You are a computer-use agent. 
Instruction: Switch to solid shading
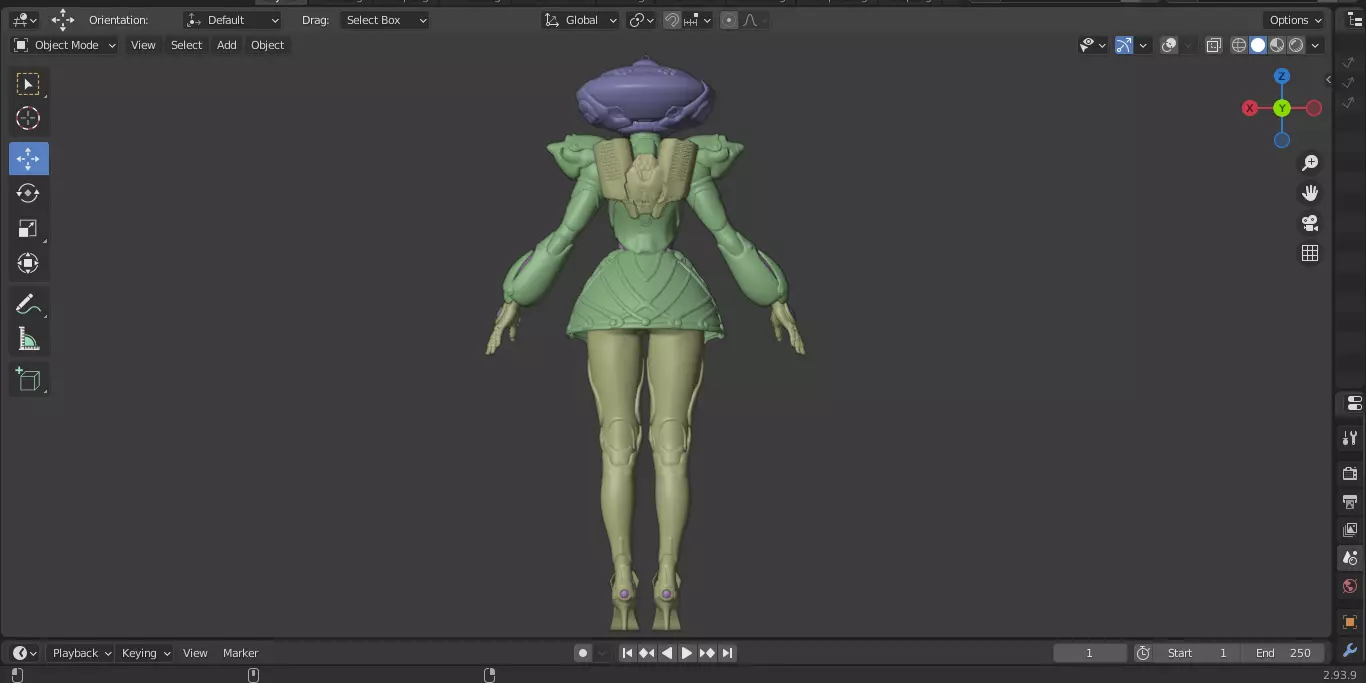click(1258, 45)
